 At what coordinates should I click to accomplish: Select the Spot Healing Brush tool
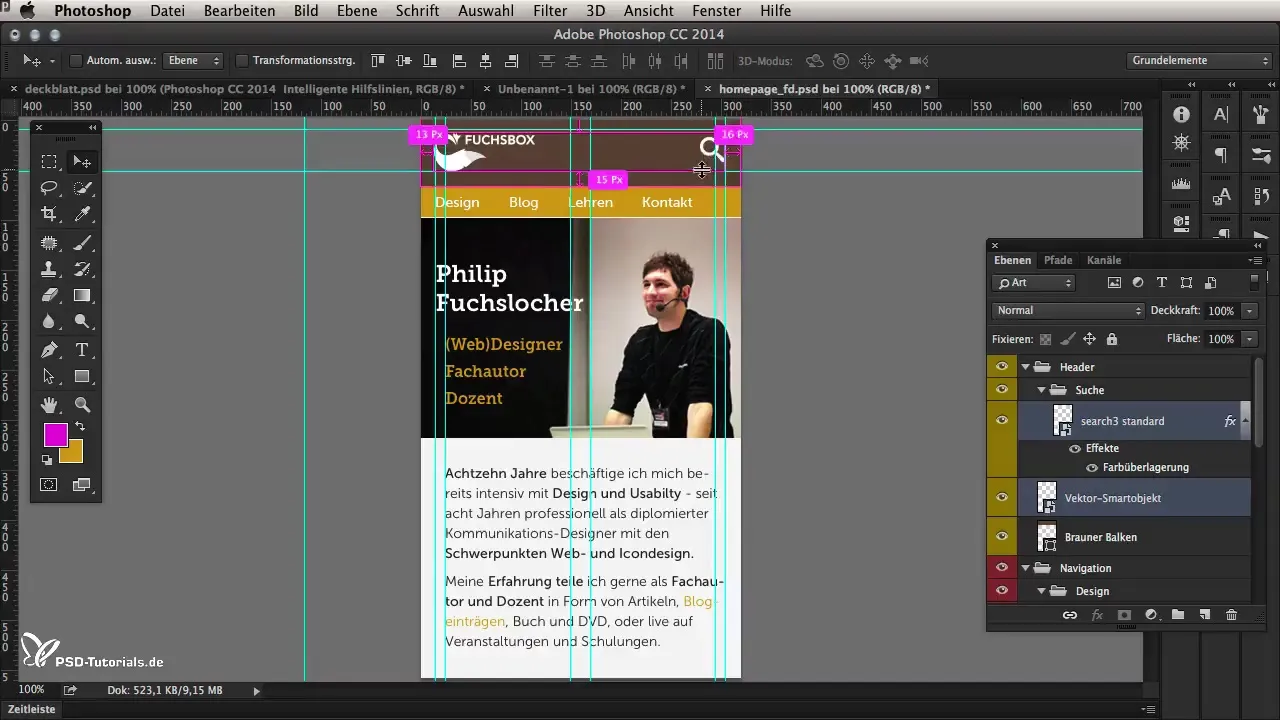(48, 242)
